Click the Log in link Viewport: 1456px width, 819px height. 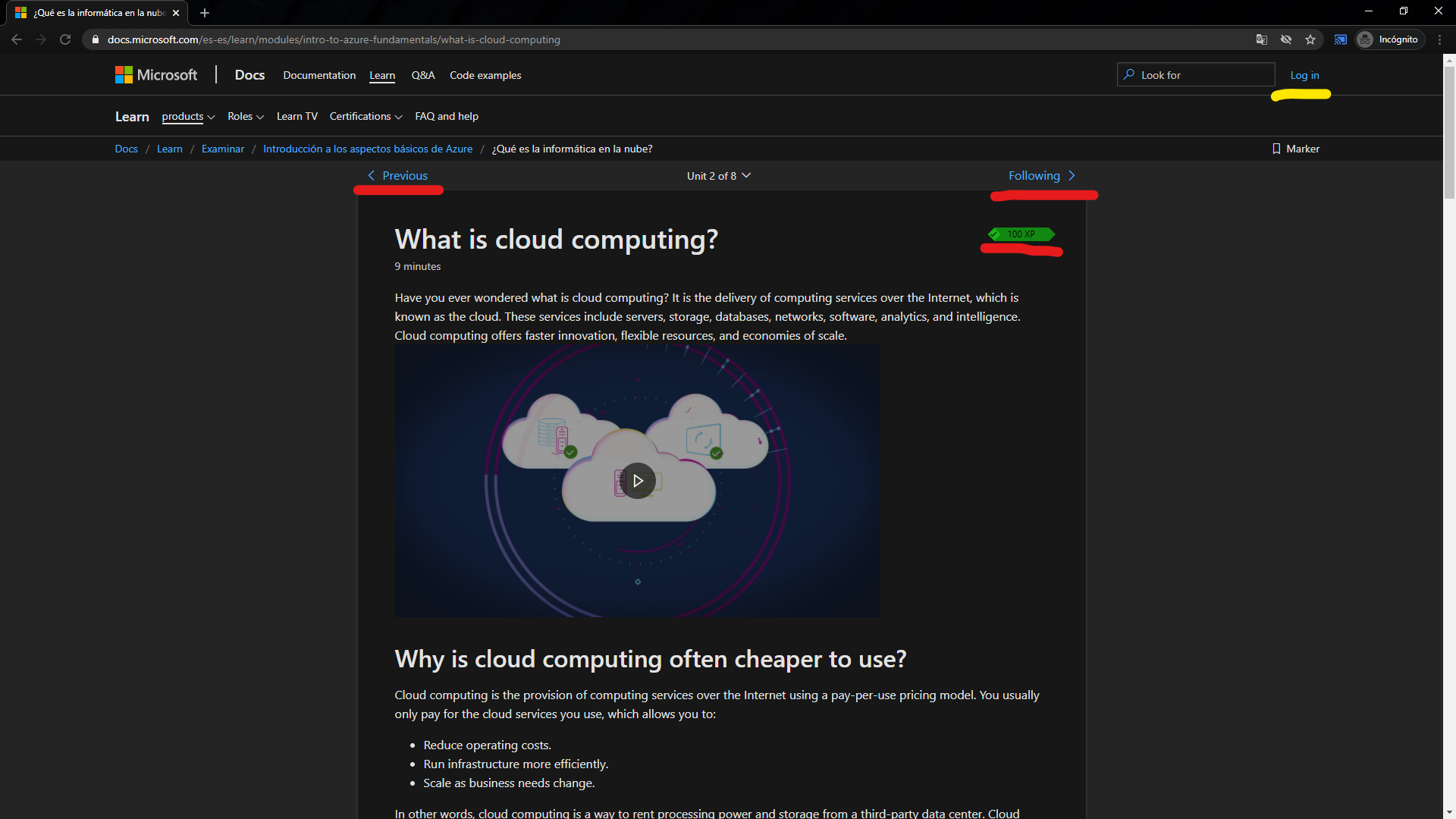click(x=1304, y=75)
